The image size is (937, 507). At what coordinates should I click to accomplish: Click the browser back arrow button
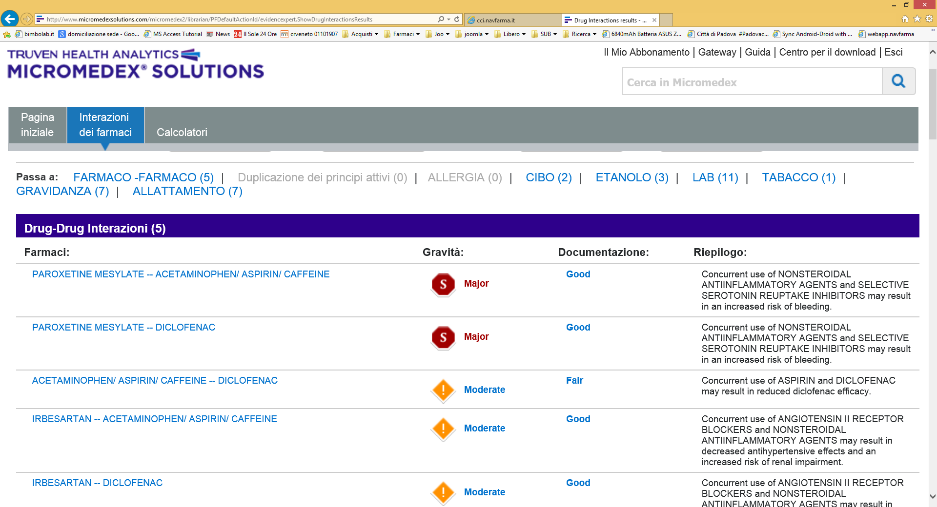click(11, 19)
